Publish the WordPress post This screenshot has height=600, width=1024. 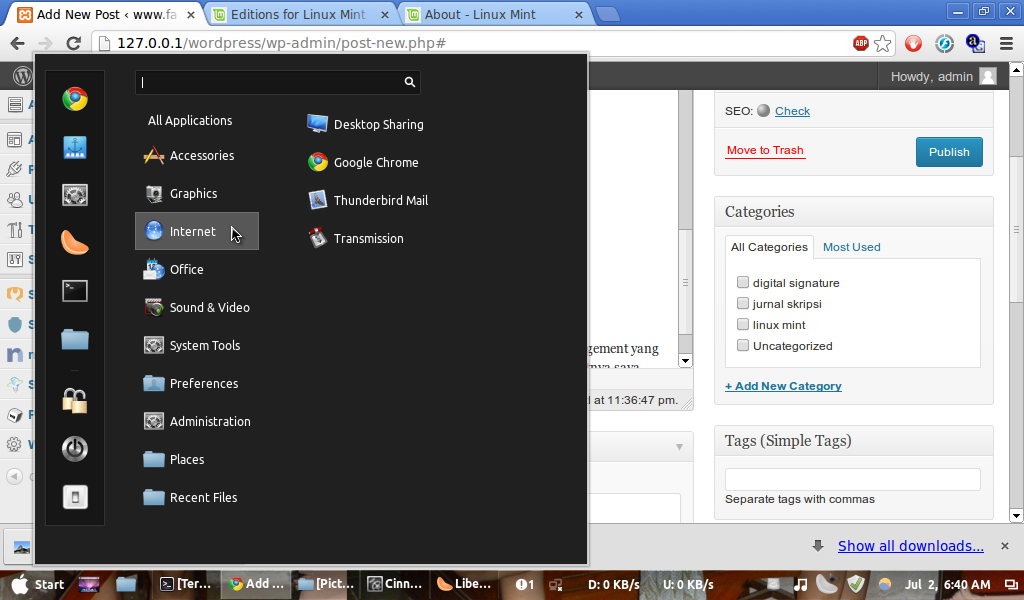click(x=948, y=151)
